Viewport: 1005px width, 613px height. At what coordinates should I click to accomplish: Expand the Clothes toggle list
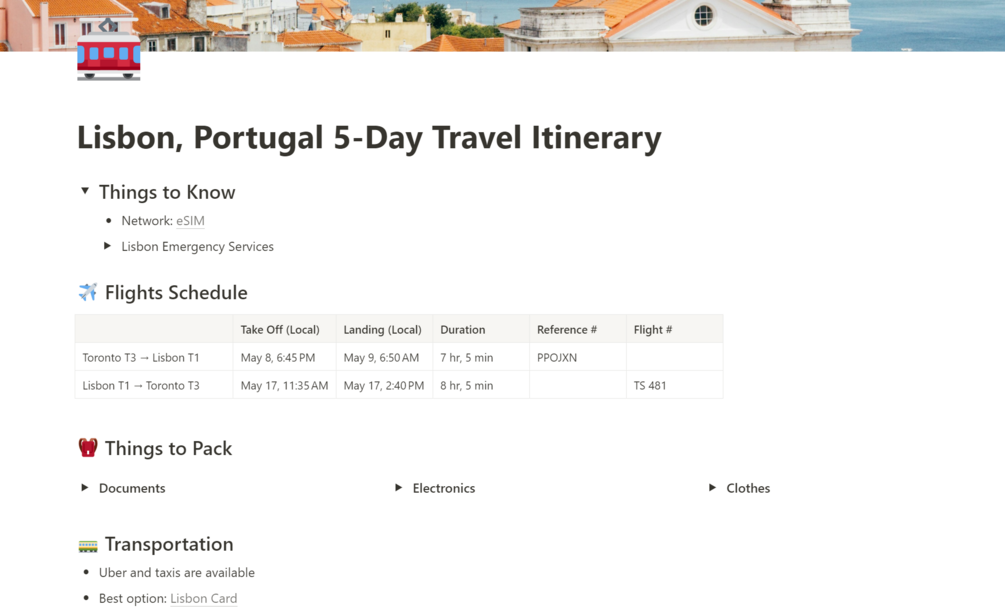point(712,488)
